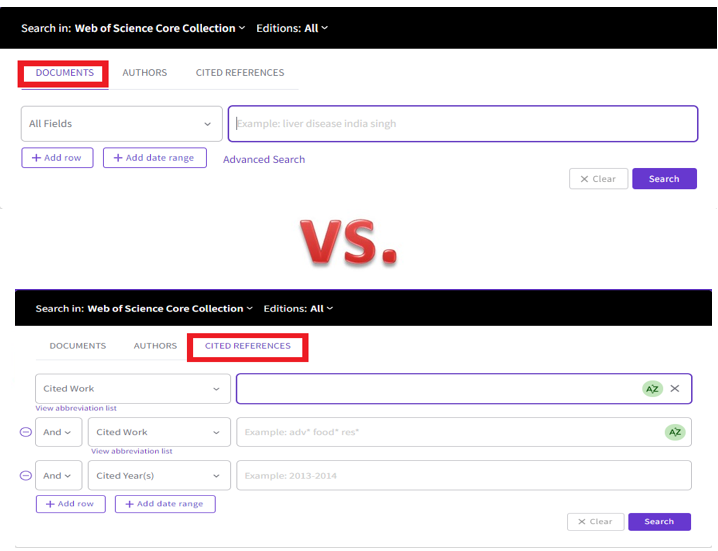
Task: Open Cited References tab in upper panel
Action: tap(240, 73)
